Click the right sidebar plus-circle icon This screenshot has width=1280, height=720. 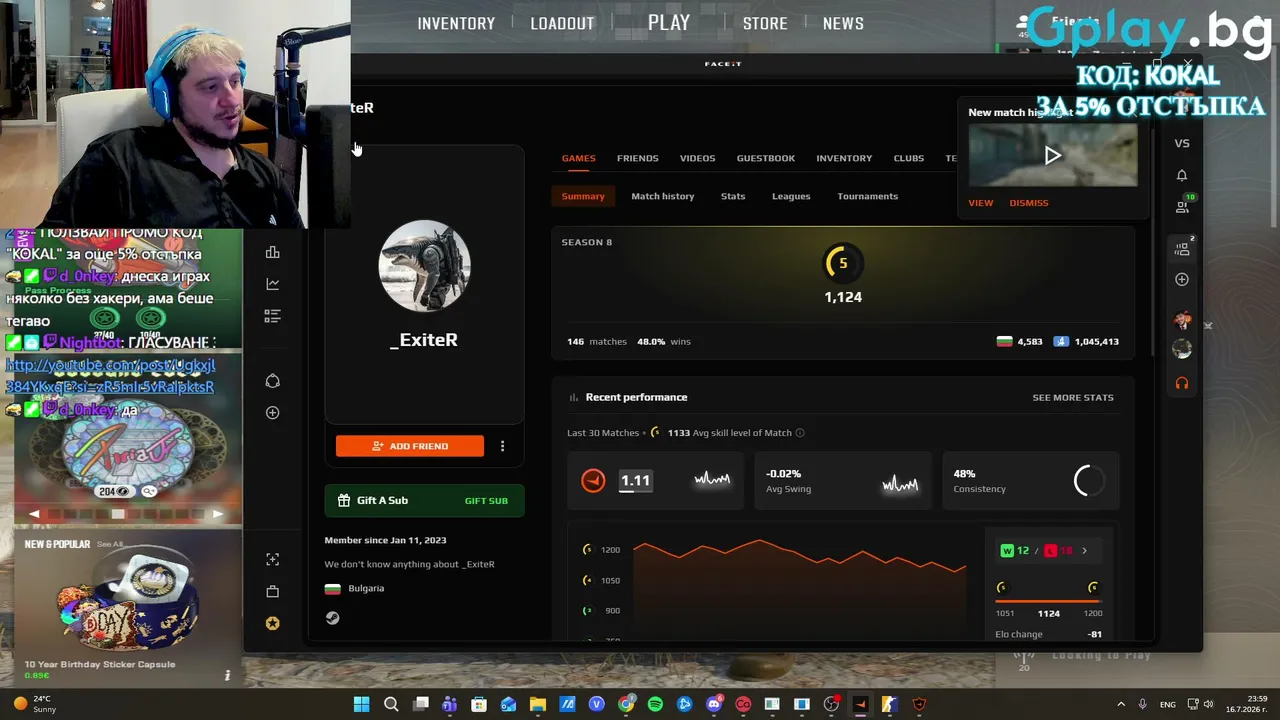1182,279
